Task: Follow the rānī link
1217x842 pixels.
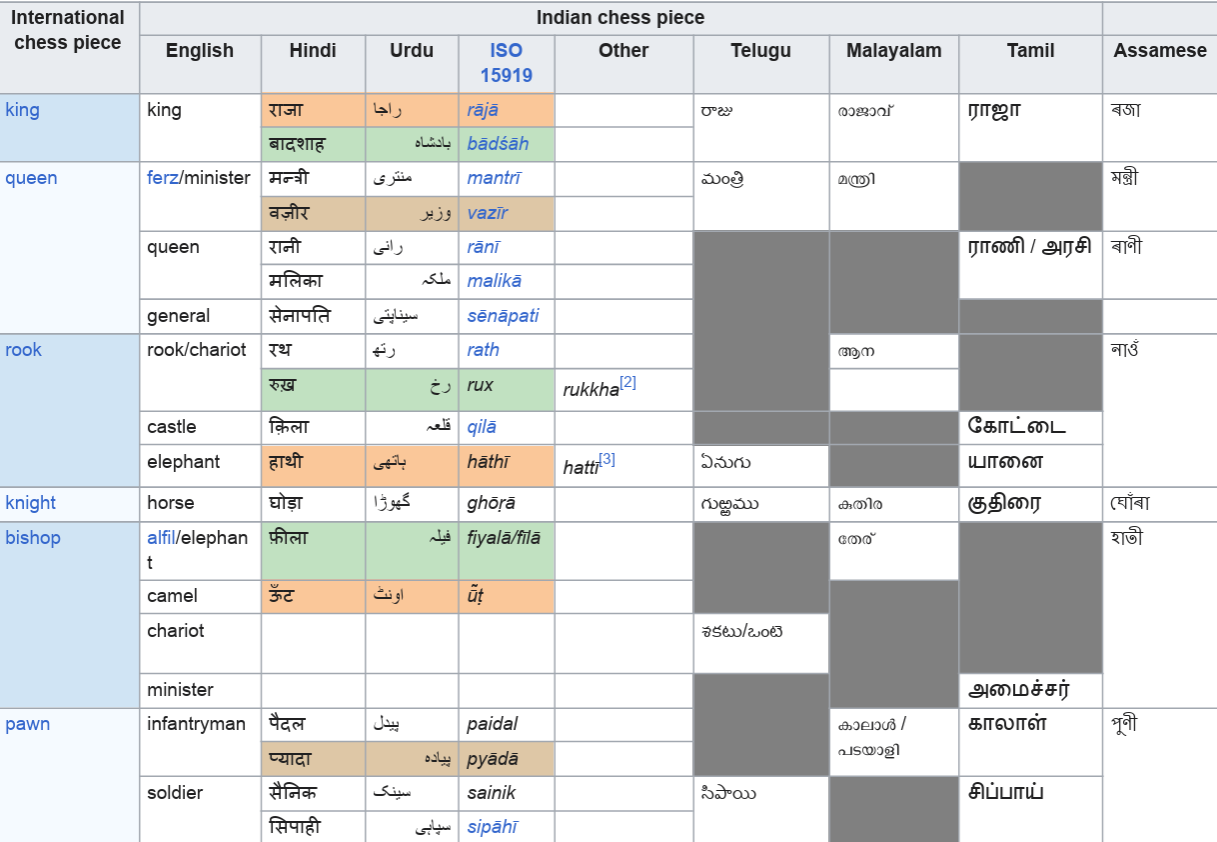Action: click(483, 247)
